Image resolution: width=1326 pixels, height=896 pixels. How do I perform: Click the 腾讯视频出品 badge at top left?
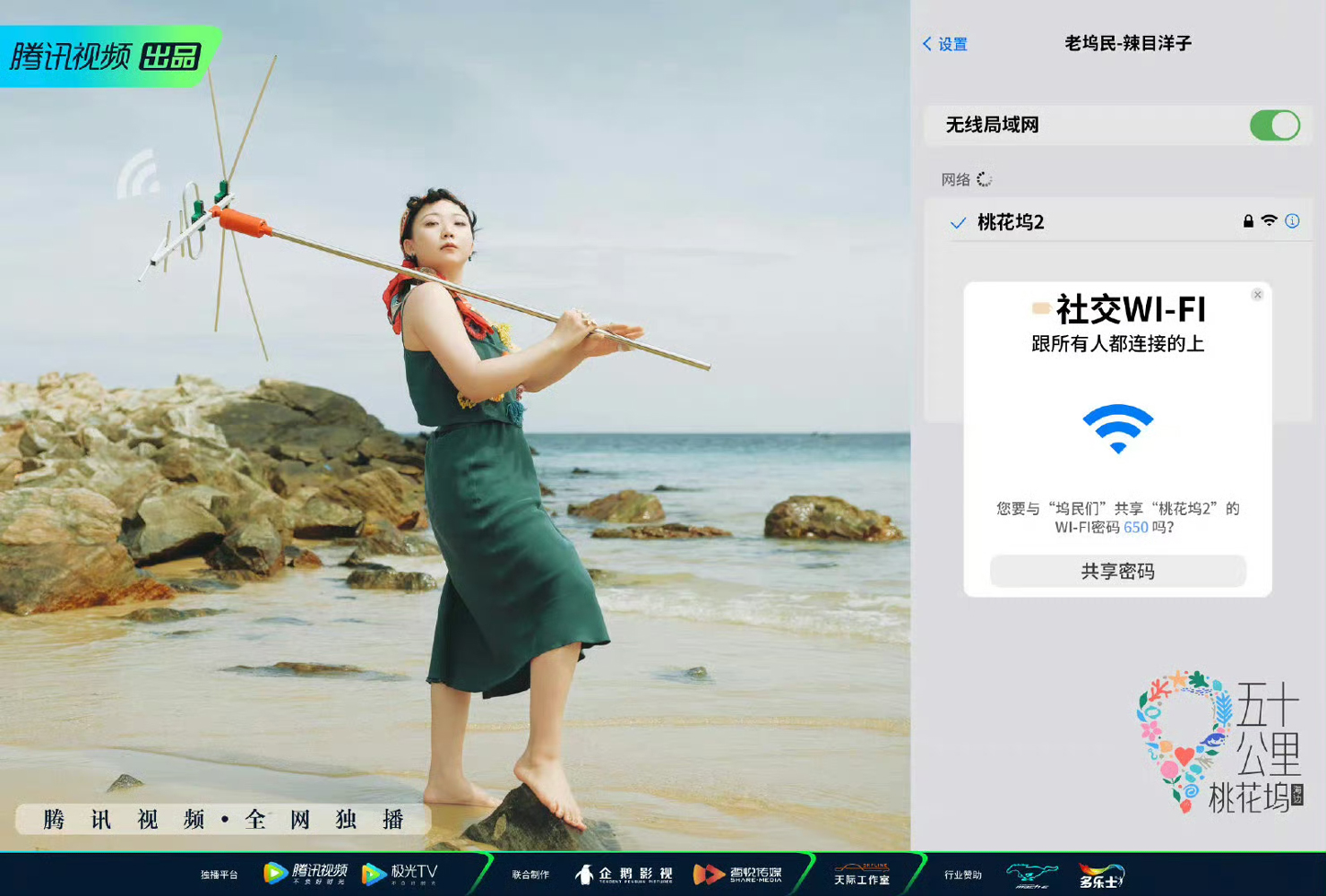(x=106, y=57)
